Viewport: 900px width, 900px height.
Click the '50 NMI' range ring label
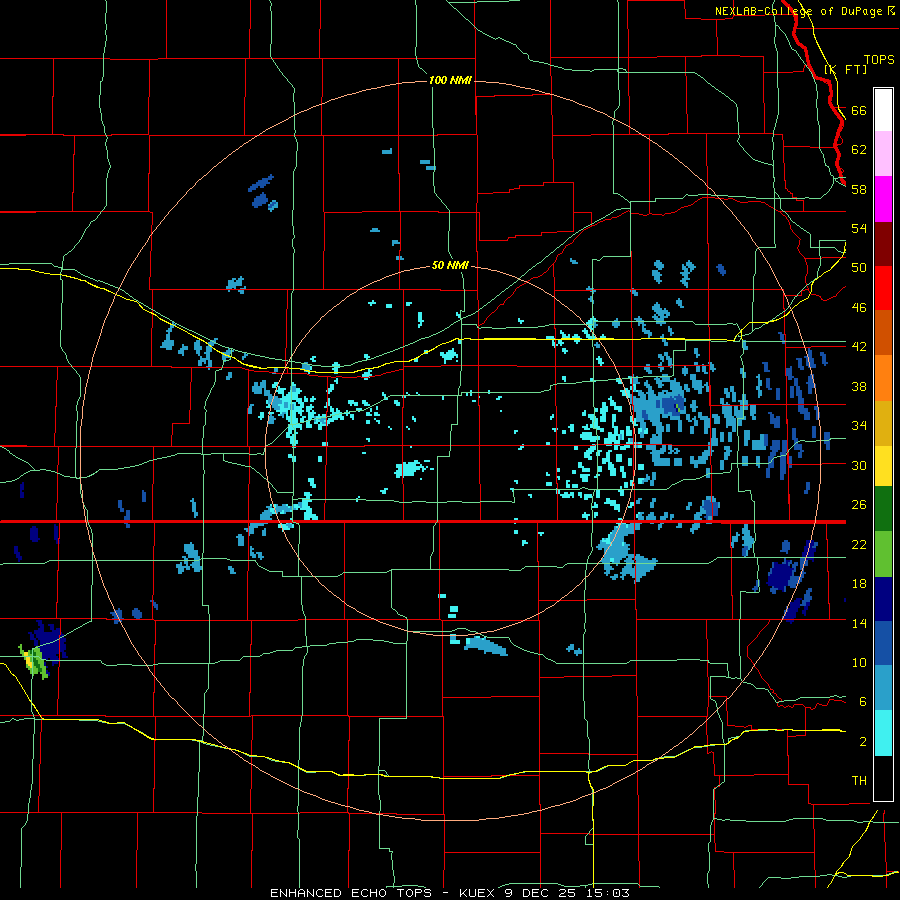tap(450, 265)
